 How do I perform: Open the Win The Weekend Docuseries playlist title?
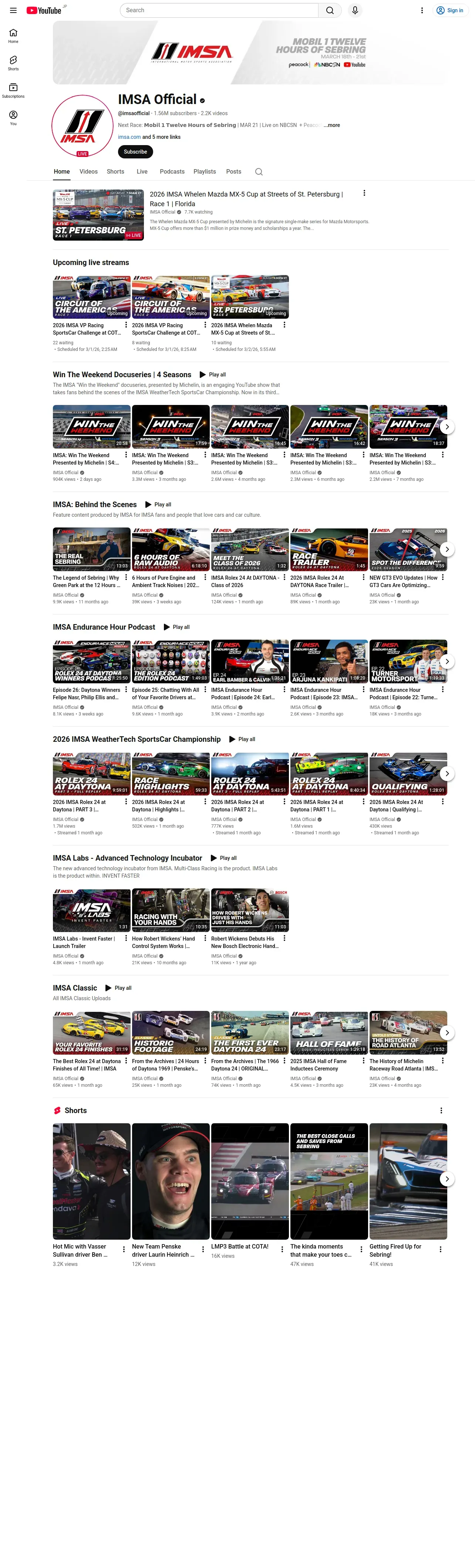pyautogui.click(x=122, y=375)
